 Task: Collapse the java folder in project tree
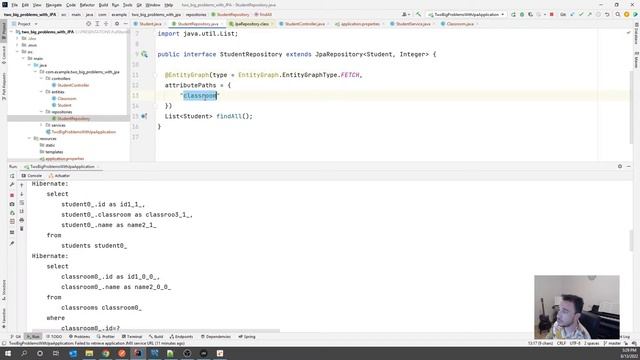(29, 65)
